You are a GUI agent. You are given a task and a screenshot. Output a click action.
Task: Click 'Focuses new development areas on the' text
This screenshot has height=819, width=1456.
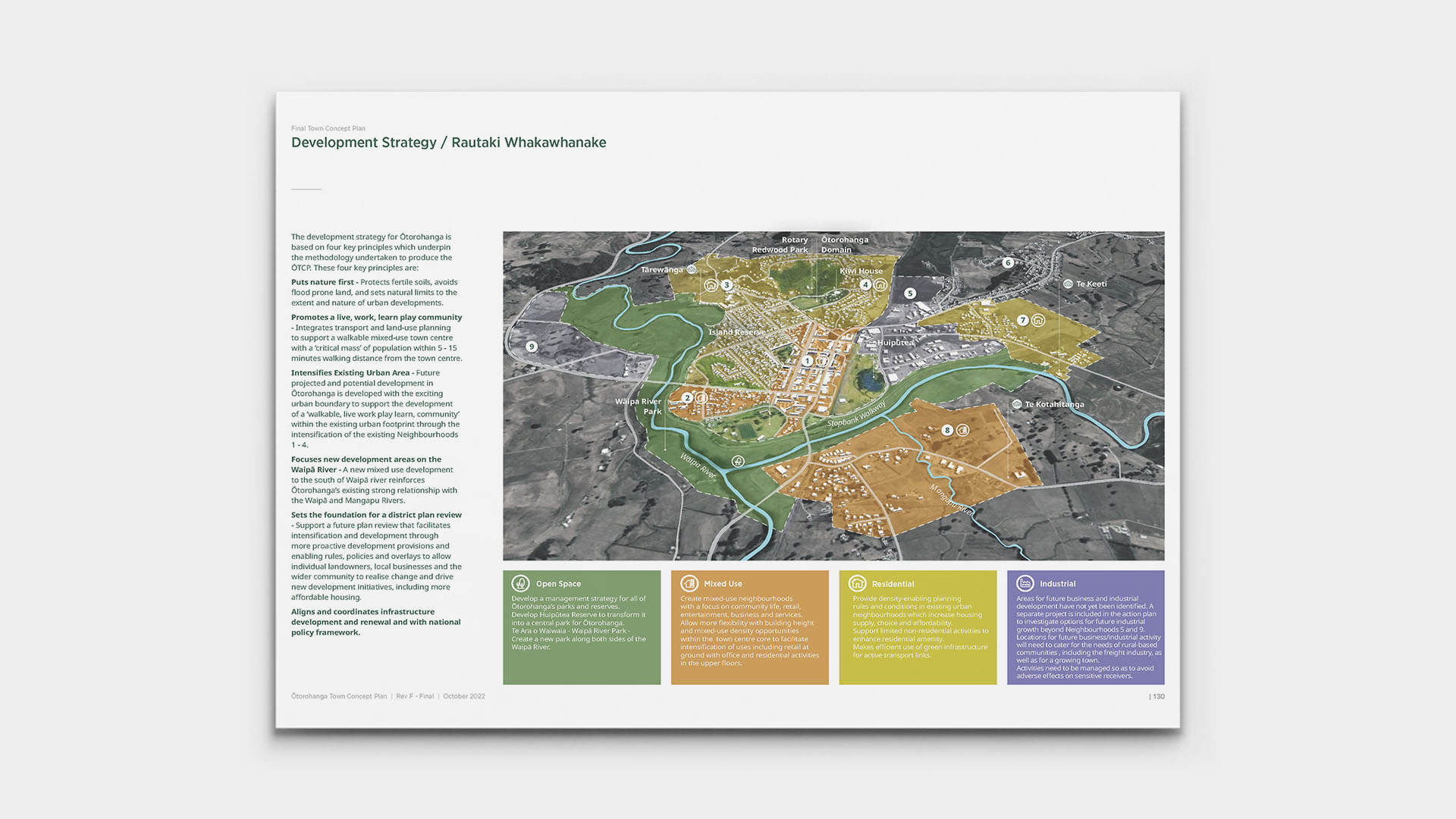366,460
